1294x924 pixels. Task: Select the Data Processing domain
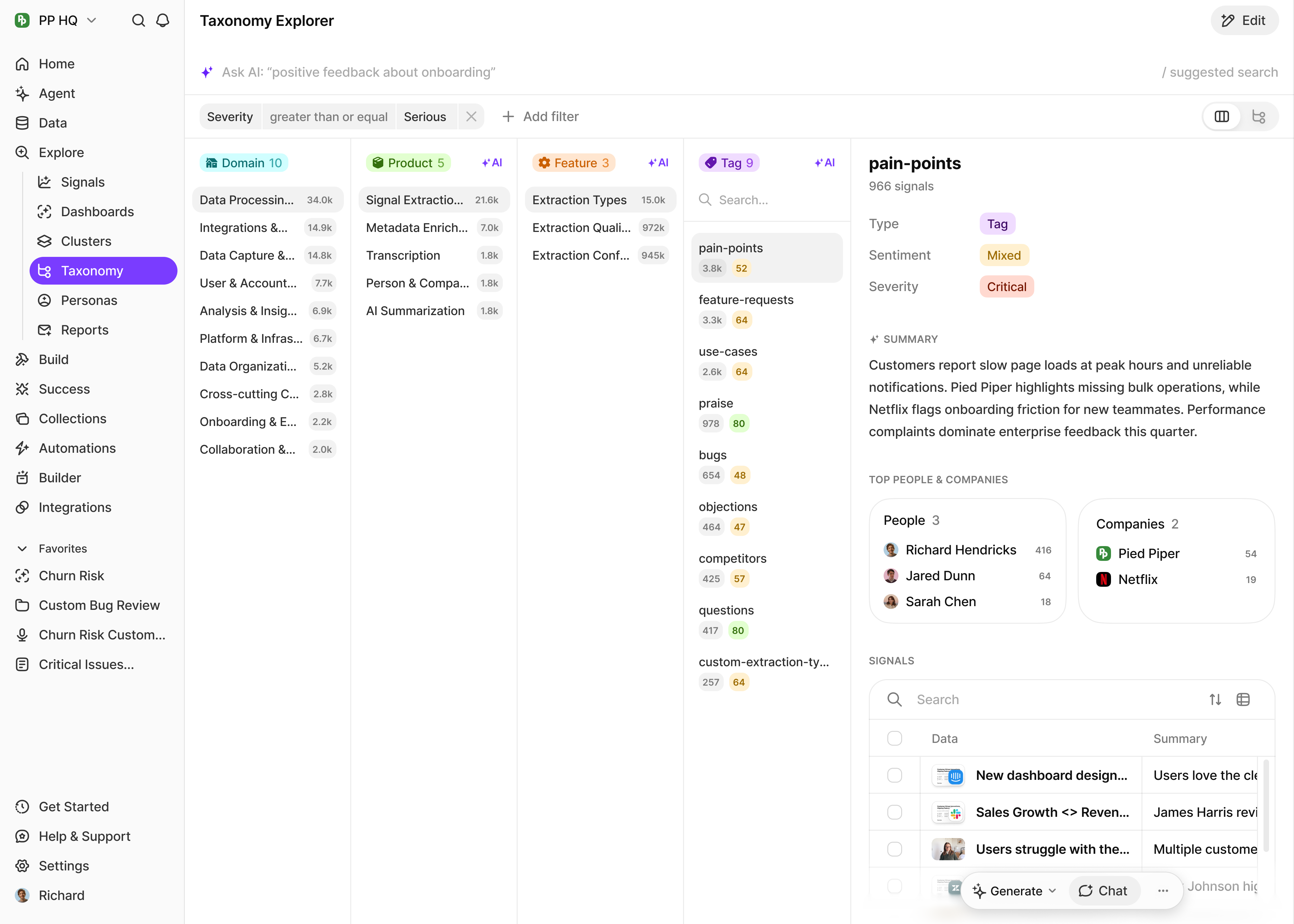point(267,200)
